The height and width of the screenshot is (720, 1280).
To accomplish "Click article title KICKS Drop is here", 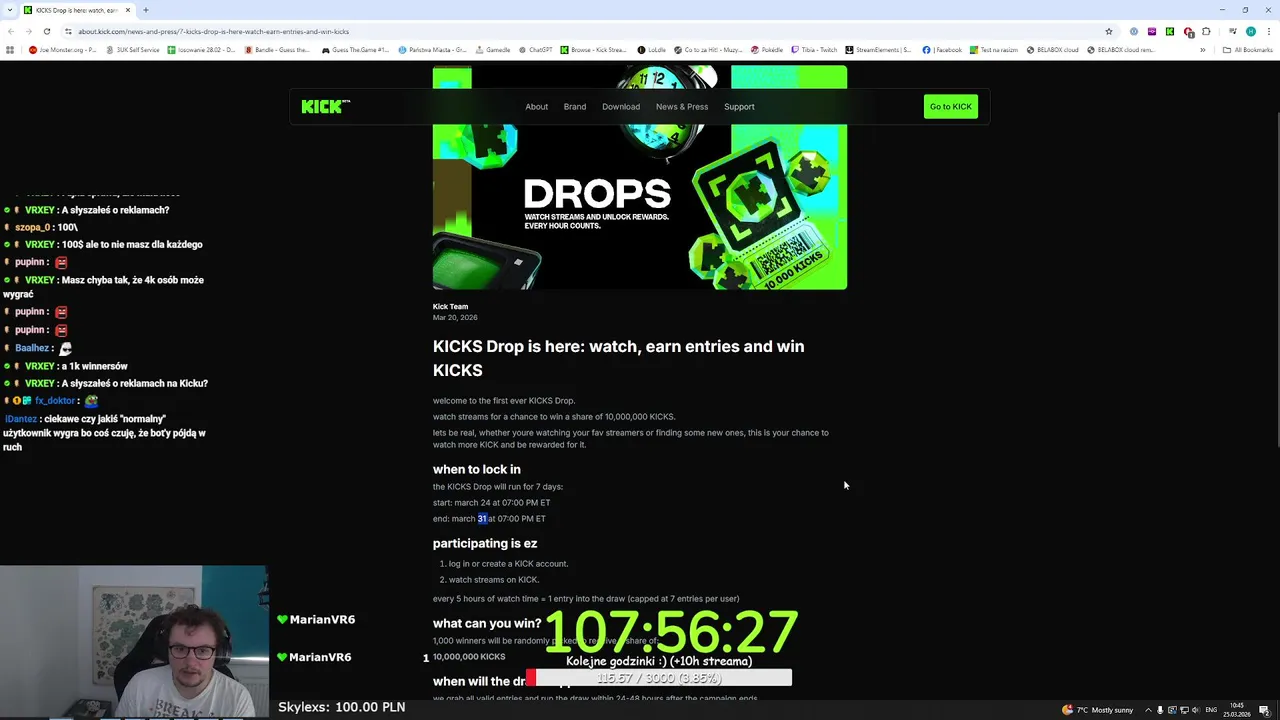I will pyautogui.click(x=618, y=358).
